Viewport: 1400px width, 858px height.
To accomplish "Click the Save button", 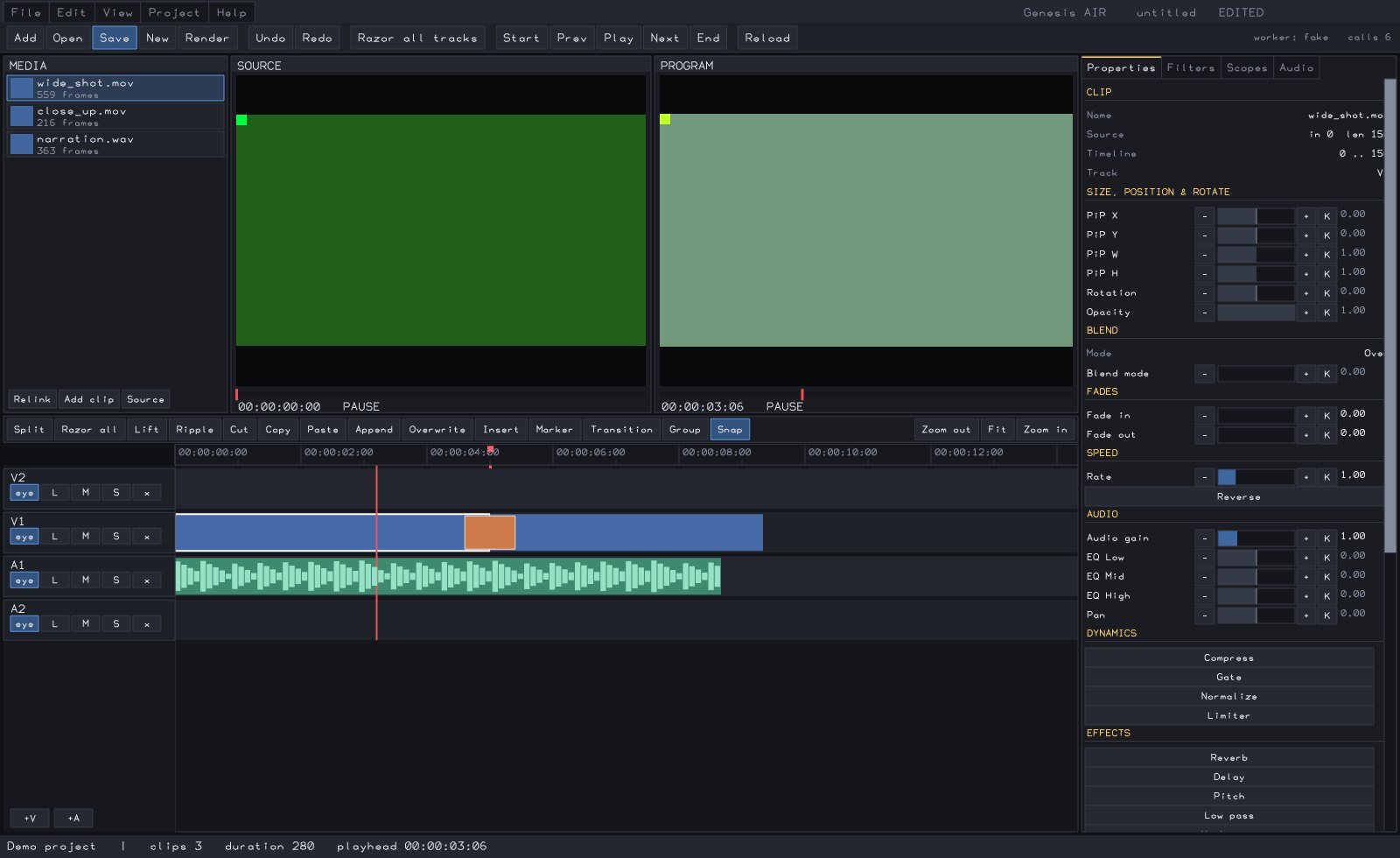I will click(115, 39).
